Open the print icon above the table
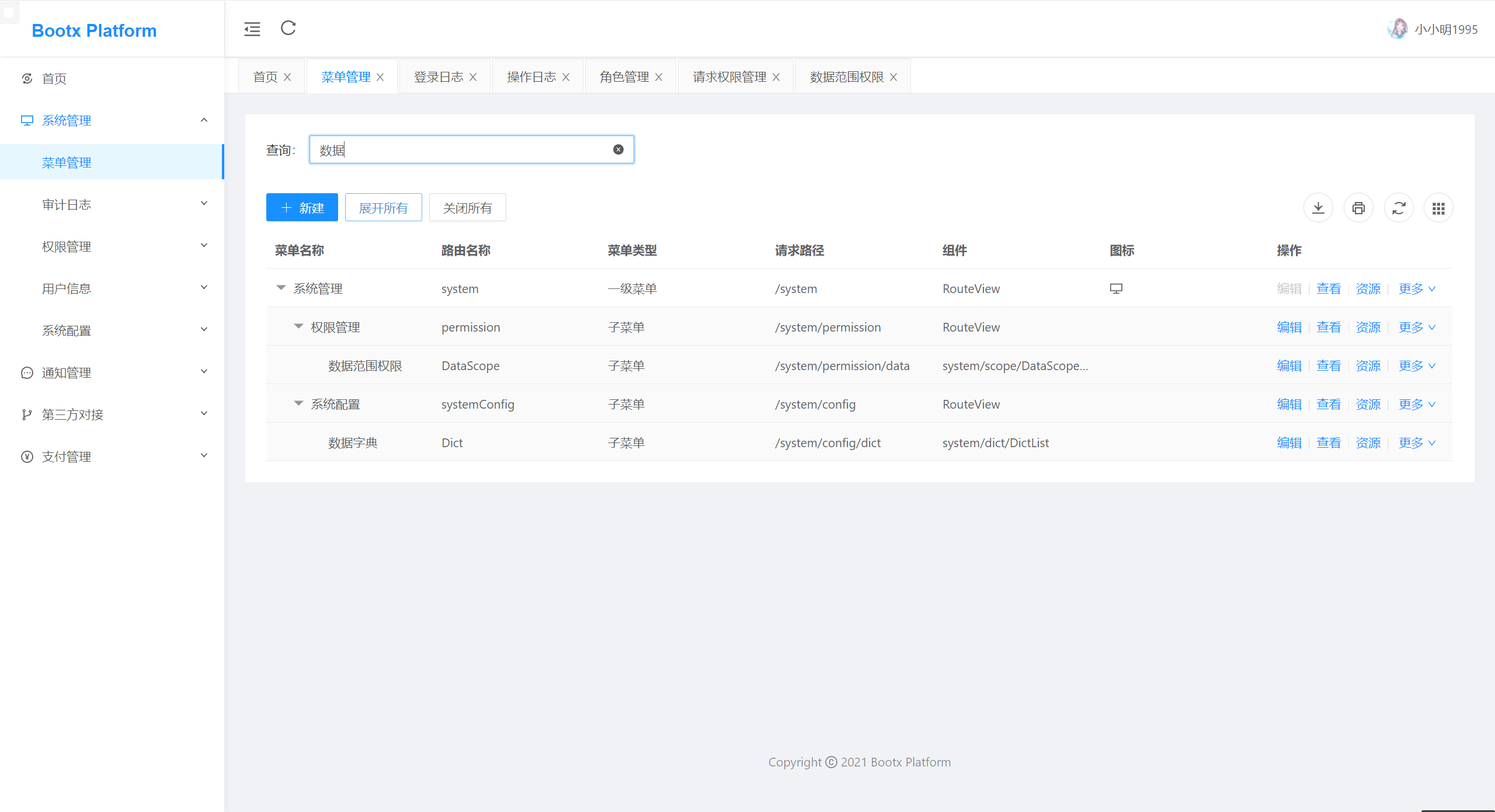The width and height of the screenshot is (1495, 812). click(x=1358, y=207)
